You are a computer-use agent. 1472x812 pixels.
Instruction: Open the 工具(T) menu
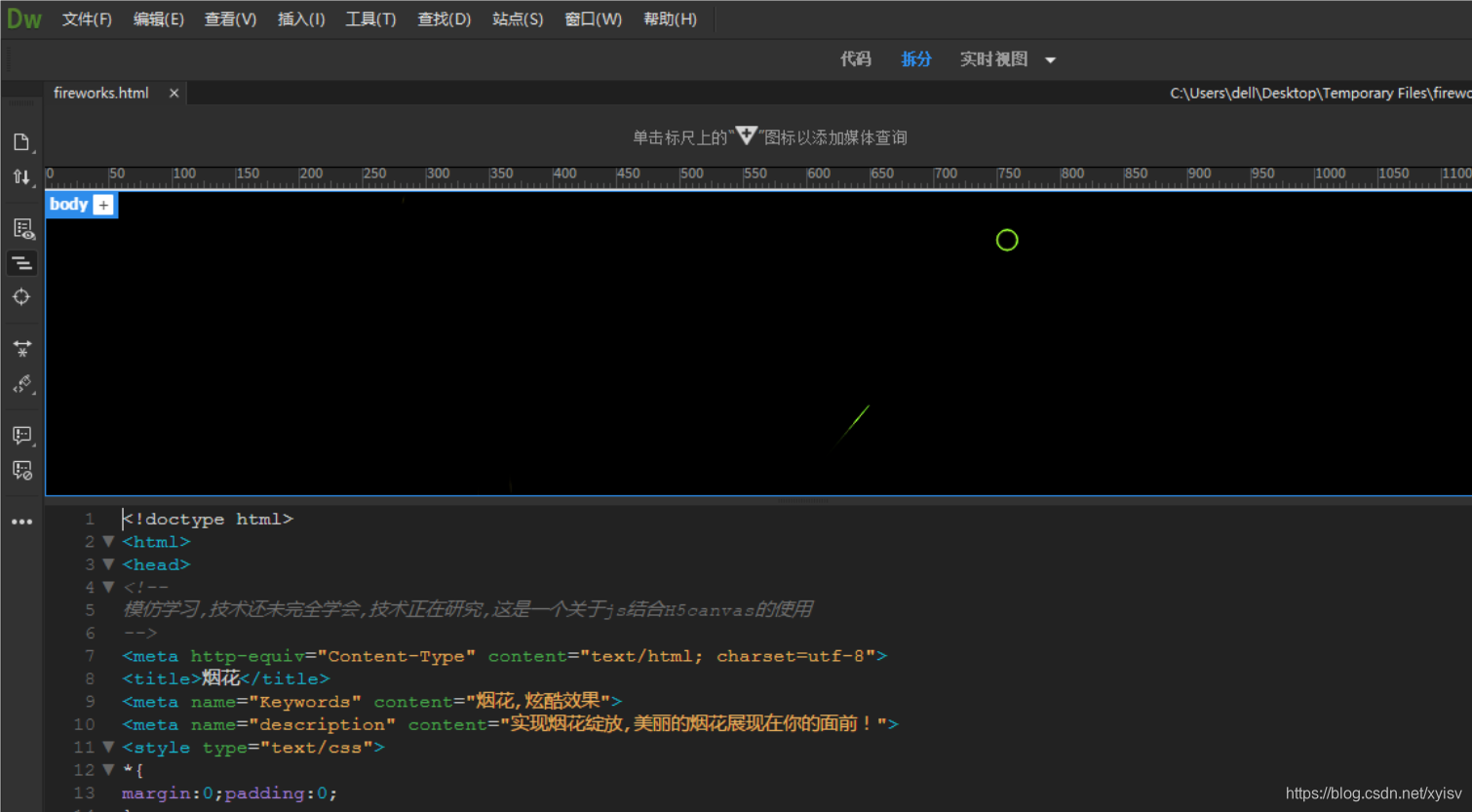pos(370,19)
